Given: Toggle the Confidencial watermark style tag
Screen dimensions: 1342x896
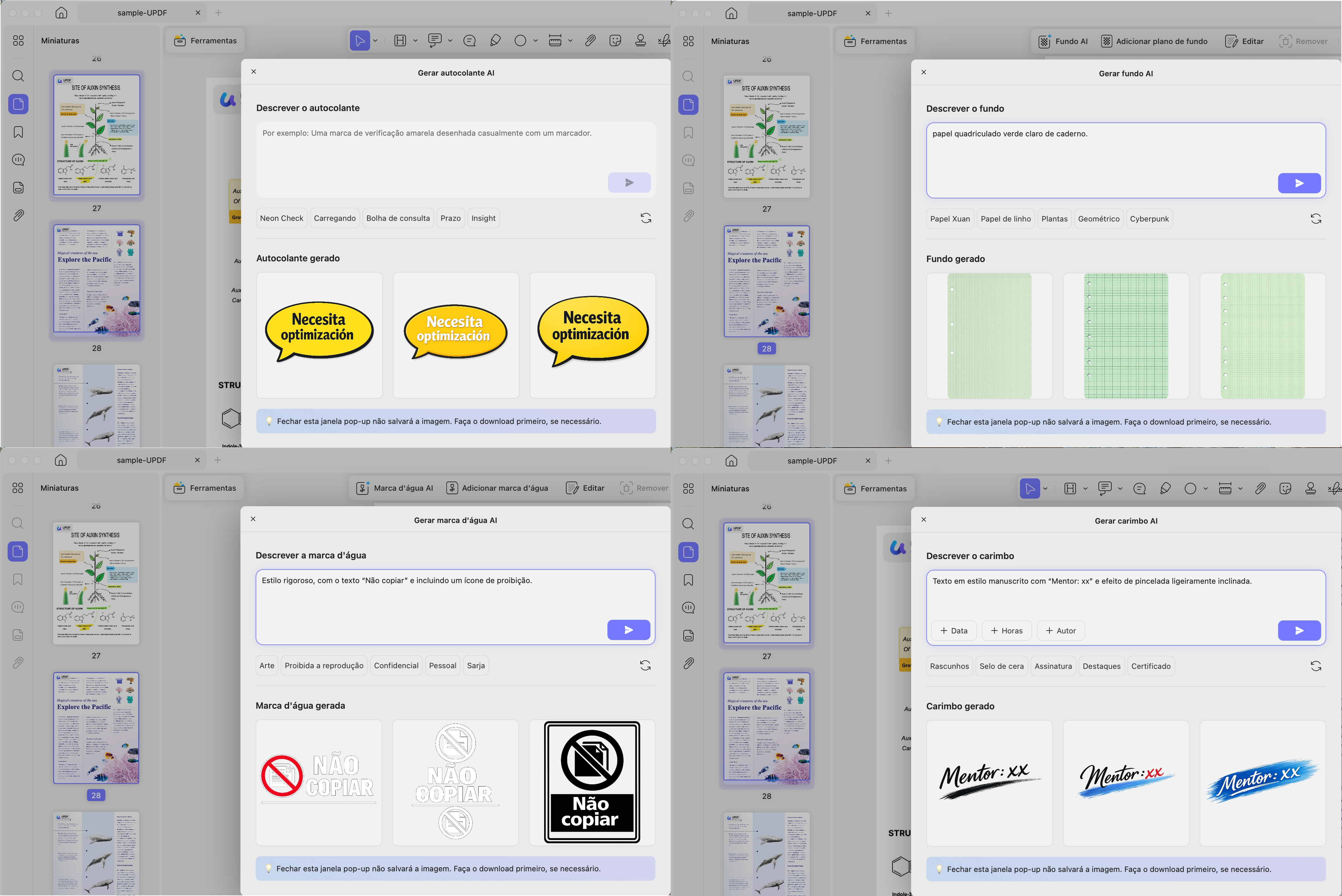Looking at the screenshot, I should click(396, 665).
